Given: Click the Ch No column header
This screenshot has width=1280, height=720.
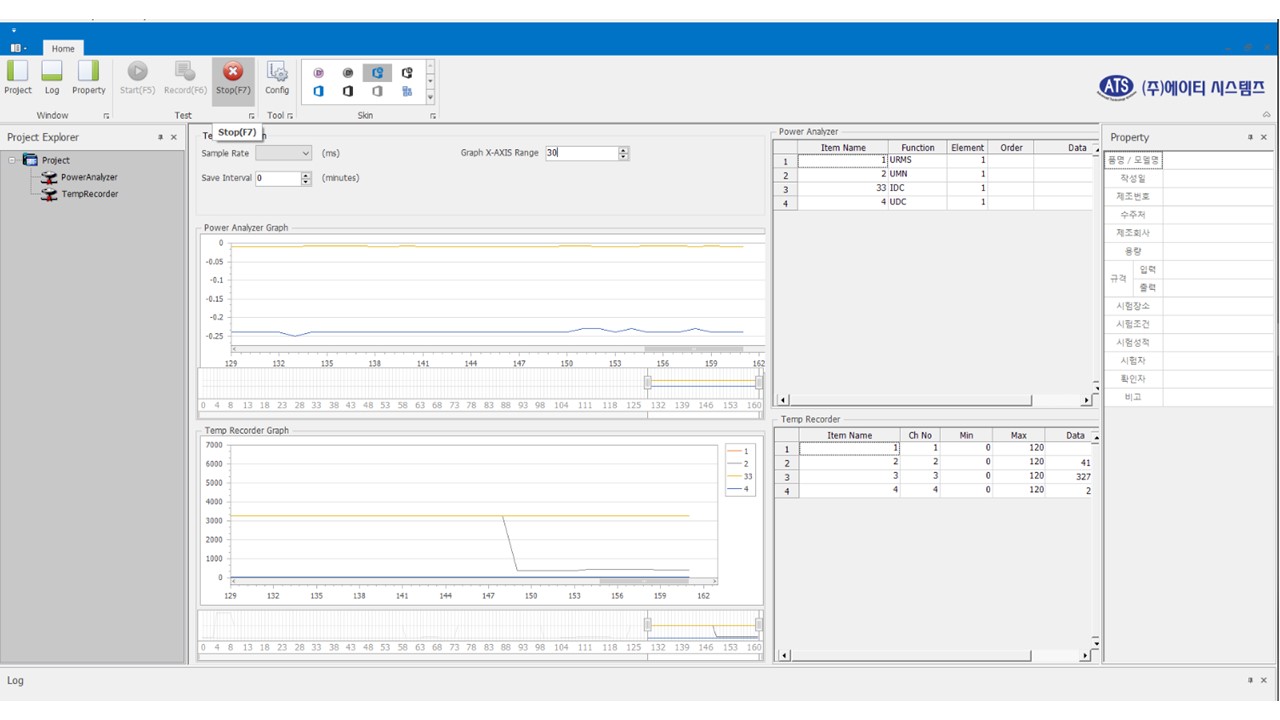Looking at the screenshot, I should point(919,435).
